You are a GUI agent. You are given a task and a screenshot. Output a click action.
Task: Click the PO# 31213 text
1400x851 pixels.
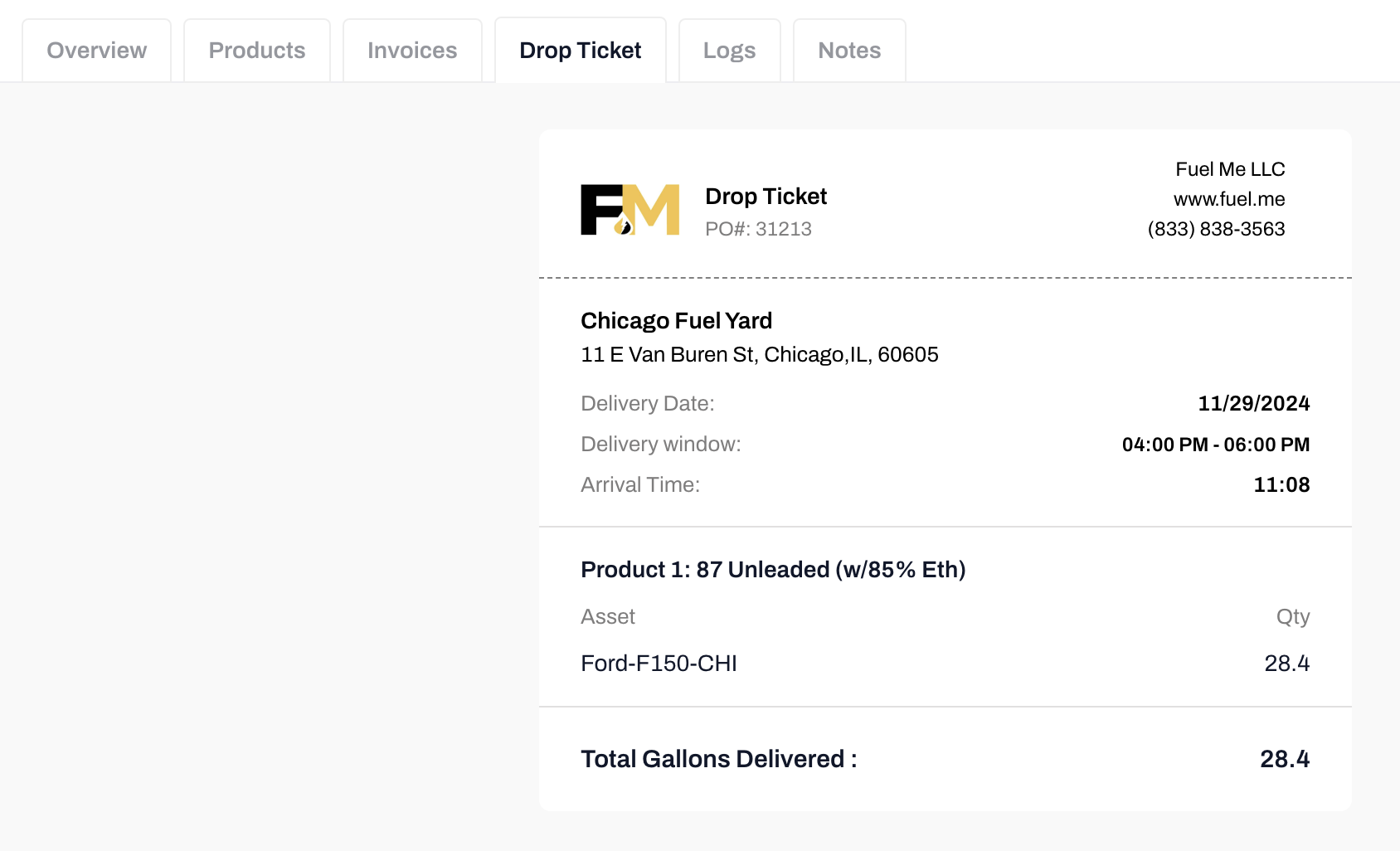point(758,229)
